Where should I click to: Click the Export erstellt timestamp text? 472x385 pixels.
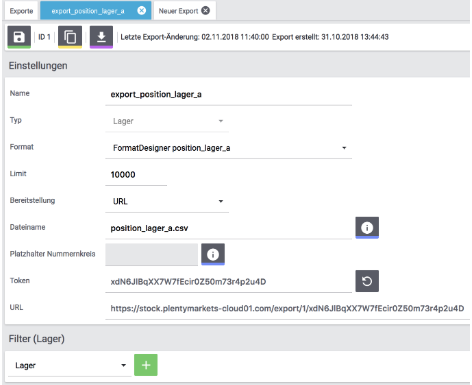point(330,37)
